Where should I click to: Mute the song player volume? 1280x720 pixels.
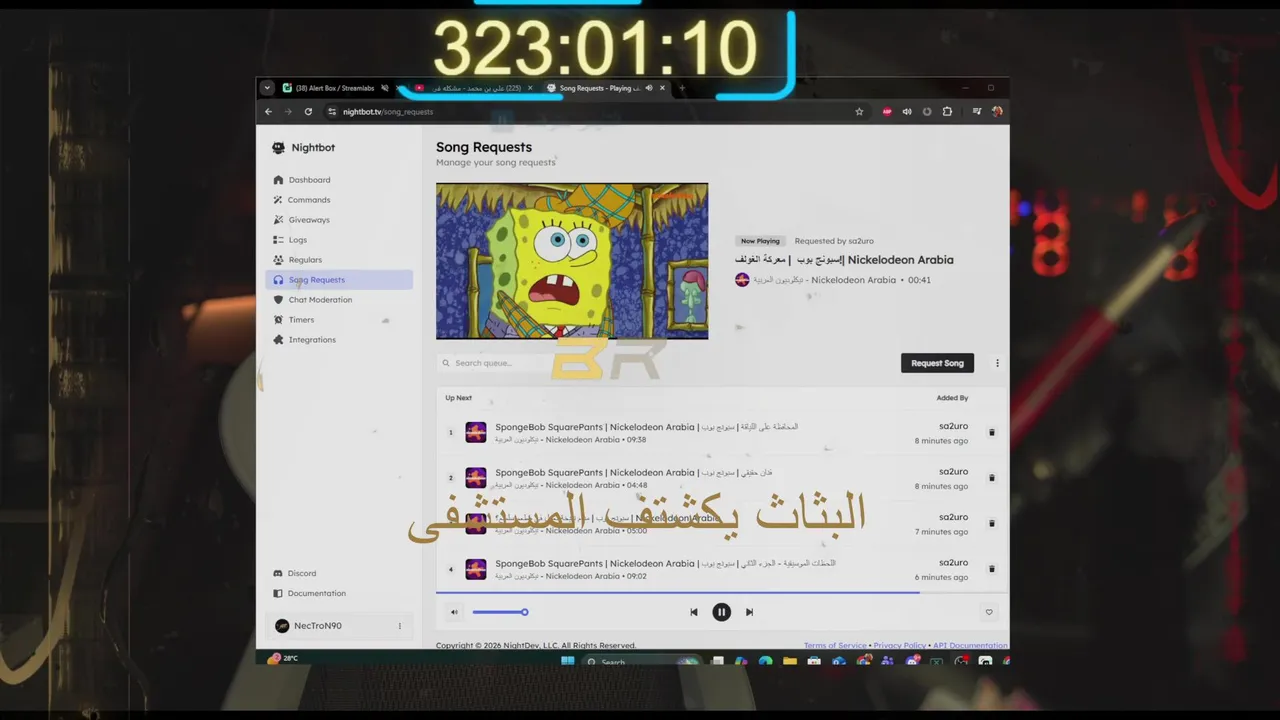tap(454, 612)
